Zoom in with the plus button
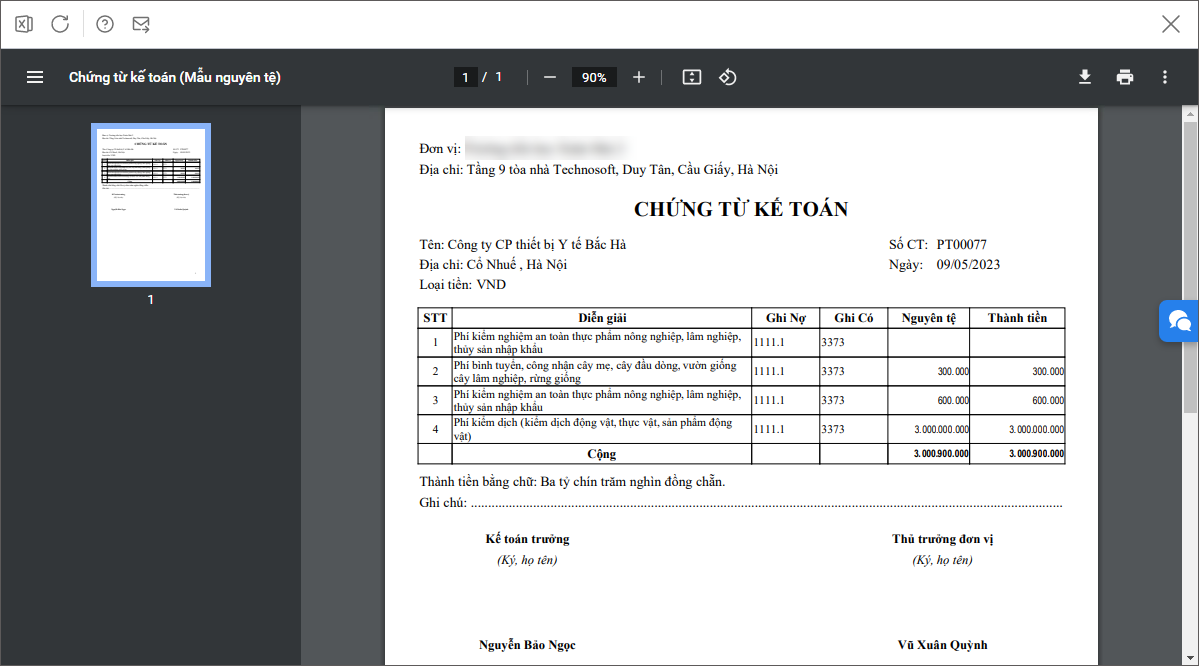 tap(638, 77)
